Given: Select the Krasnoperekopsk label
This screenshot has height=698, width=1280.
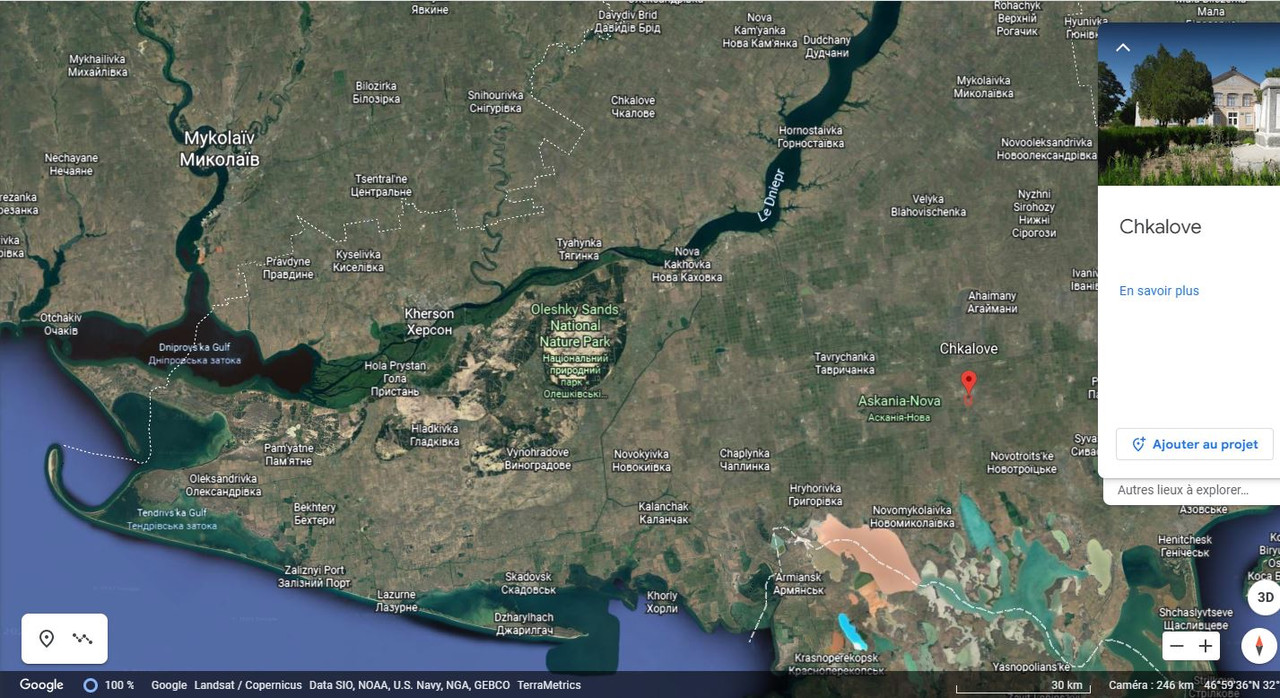Looking at the screenshot, I should [837, 664].
